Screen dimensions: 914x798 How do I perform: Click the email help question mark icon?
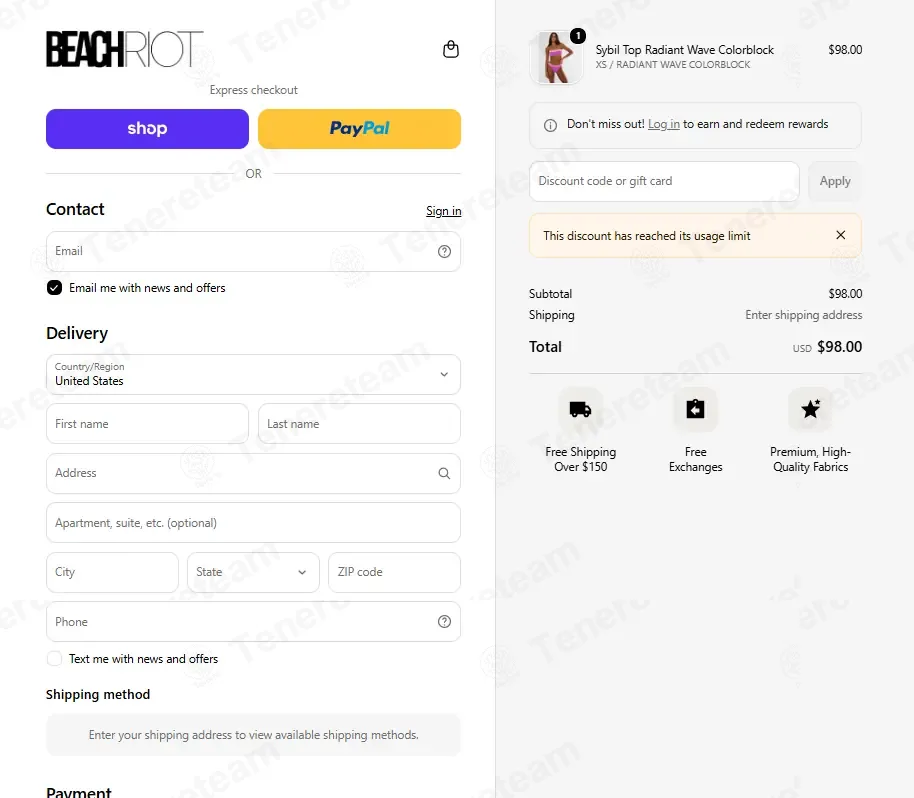[444, 251]
